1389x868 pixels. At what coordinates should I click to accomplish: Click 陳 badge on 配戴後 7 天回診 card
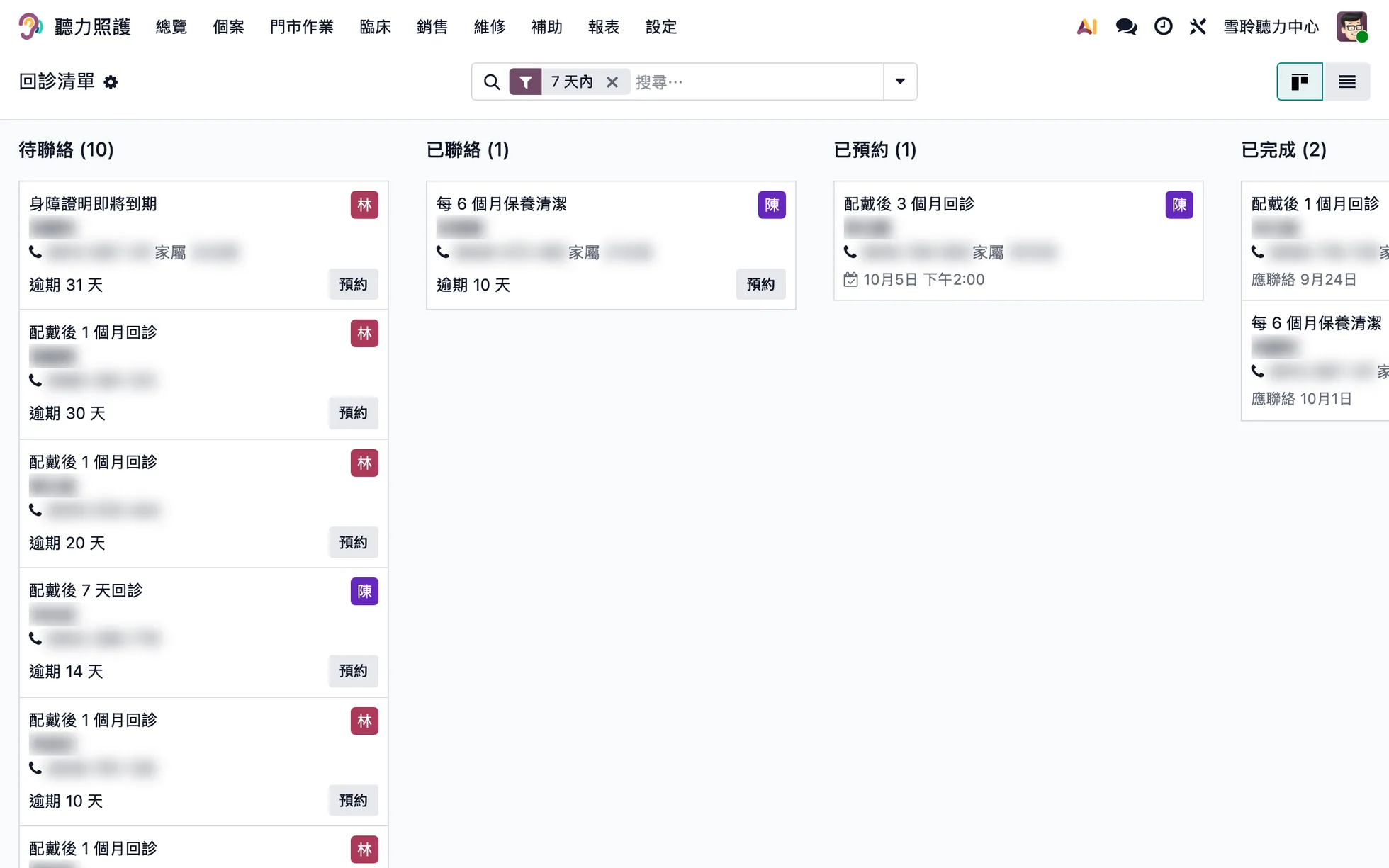tap(364, 591)
